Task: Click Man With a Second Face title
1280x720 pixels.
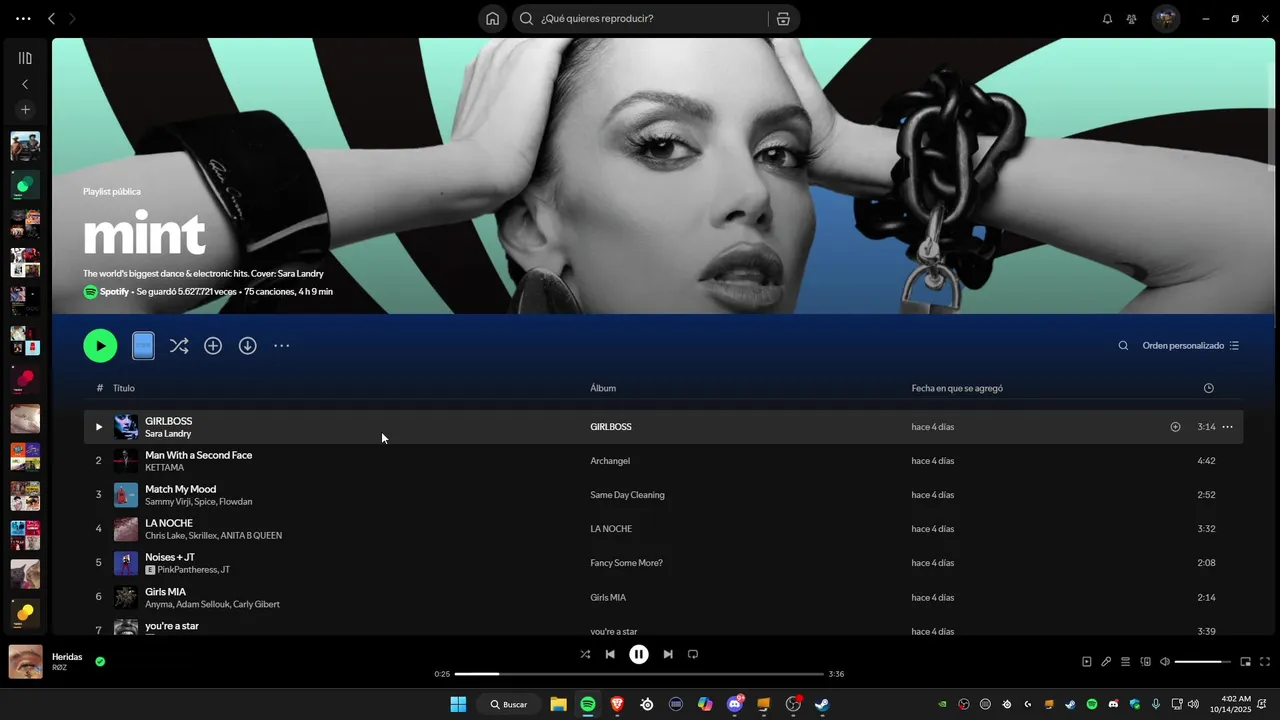Action: [x=198, y=455]
